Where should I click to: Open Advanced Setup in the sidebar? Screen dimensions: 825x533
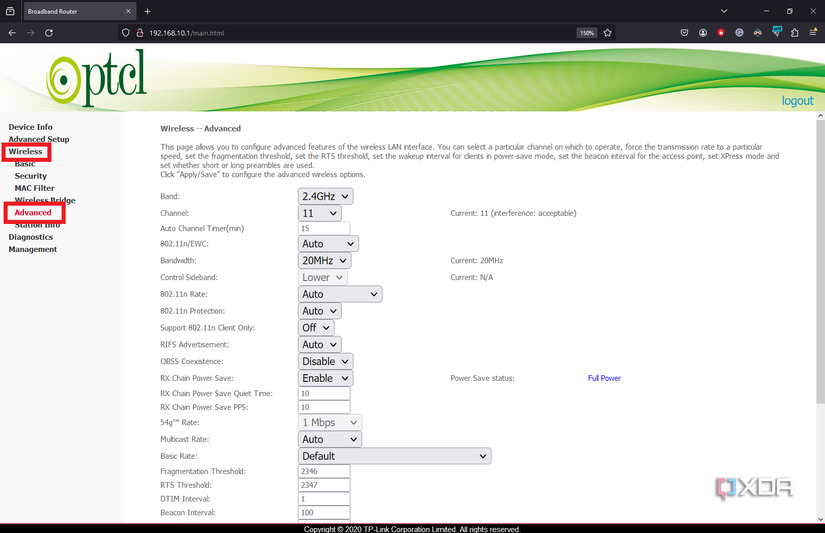tap(39, 139)
